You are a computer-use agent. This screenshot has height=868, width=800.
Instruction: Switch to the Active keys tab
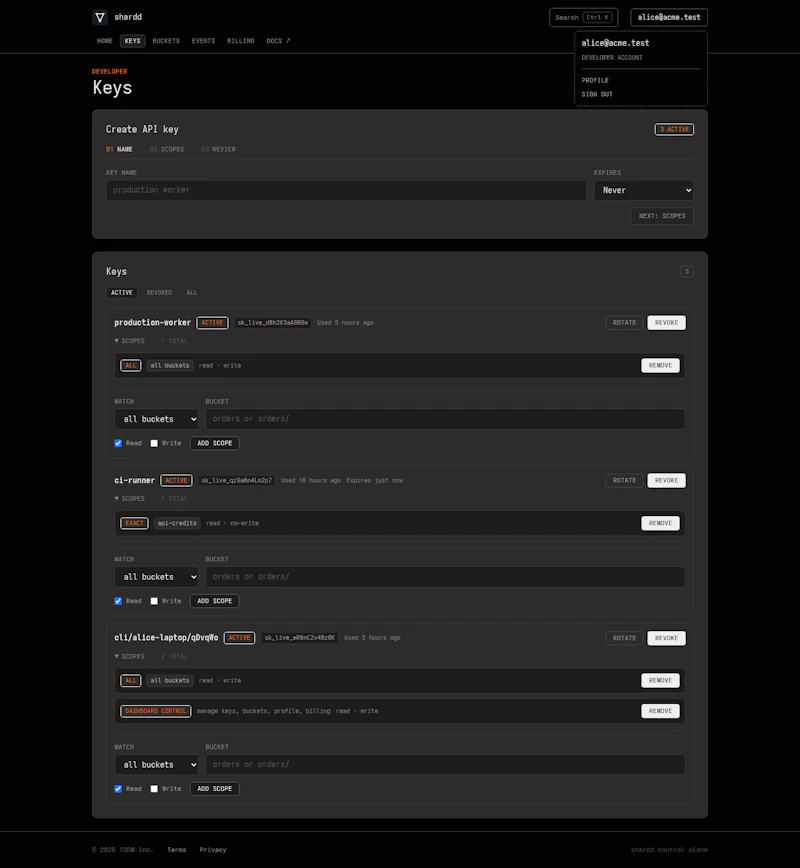(x=122, y=293)
